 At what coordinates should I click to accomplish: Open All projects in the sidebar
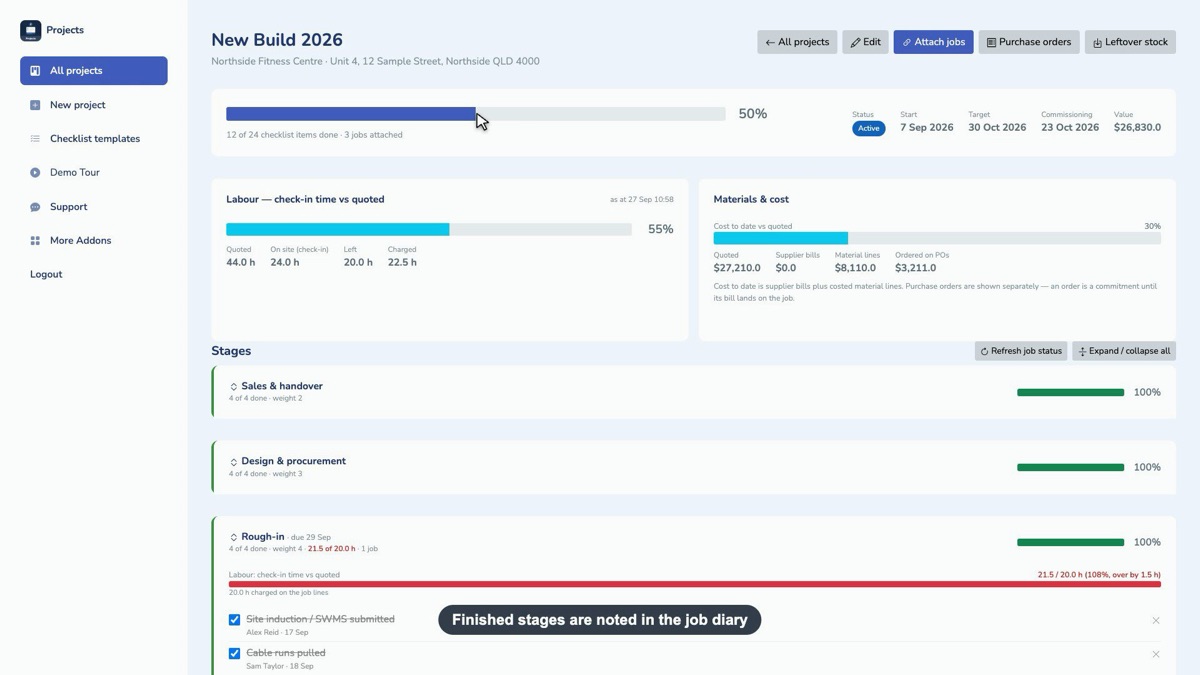[94, 71]
